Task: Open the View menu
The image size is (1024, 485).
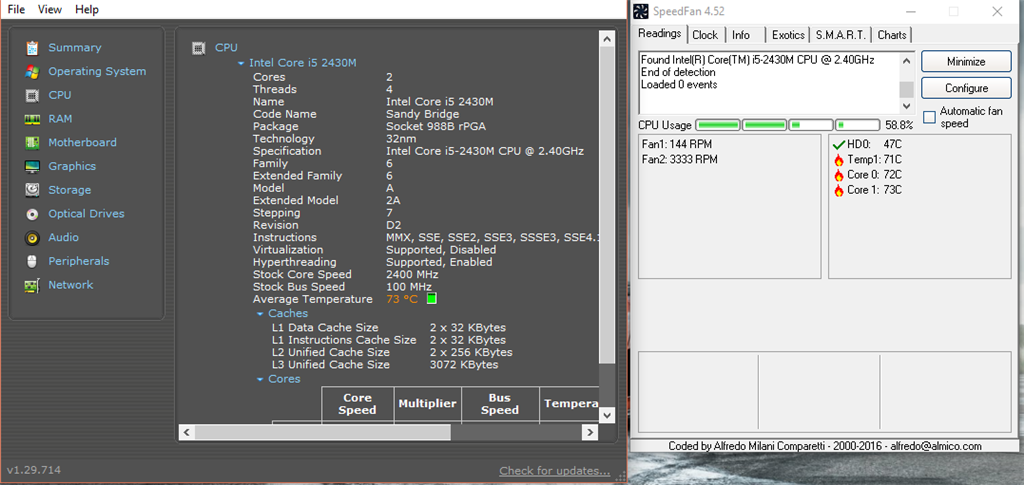Action: 50,9
